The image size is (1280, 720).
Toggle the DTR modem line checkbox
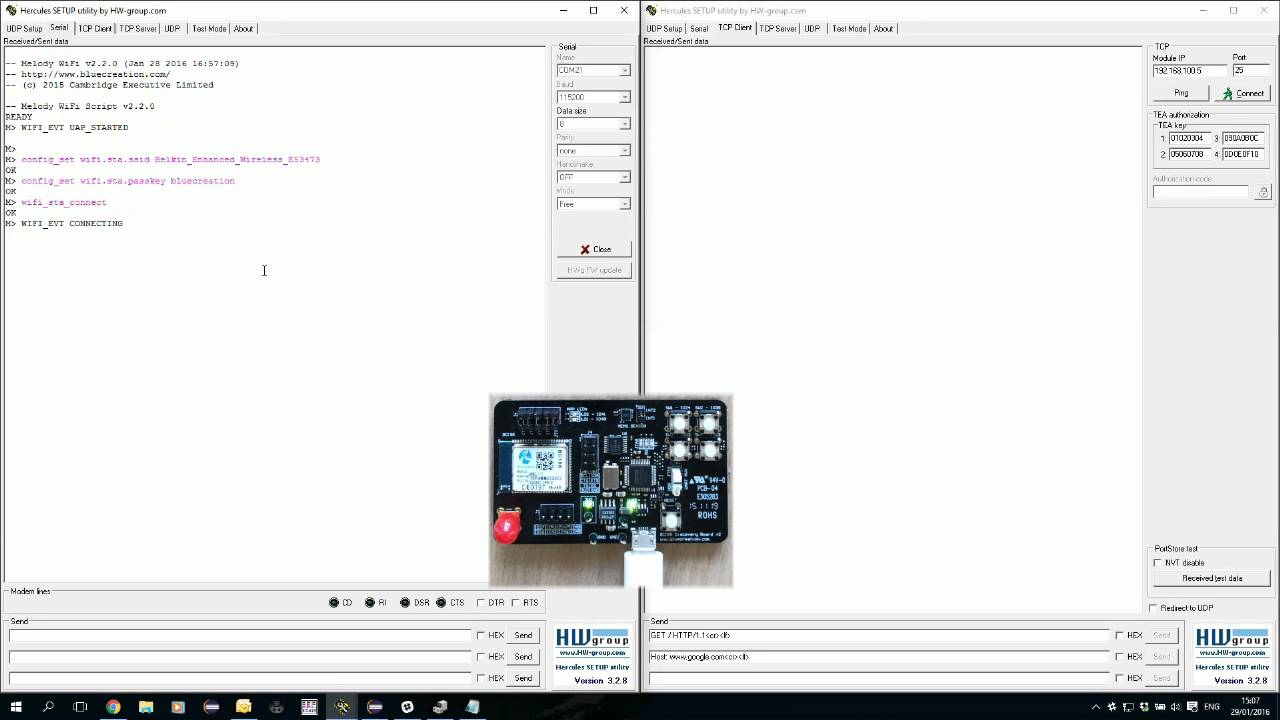point(481,603)
